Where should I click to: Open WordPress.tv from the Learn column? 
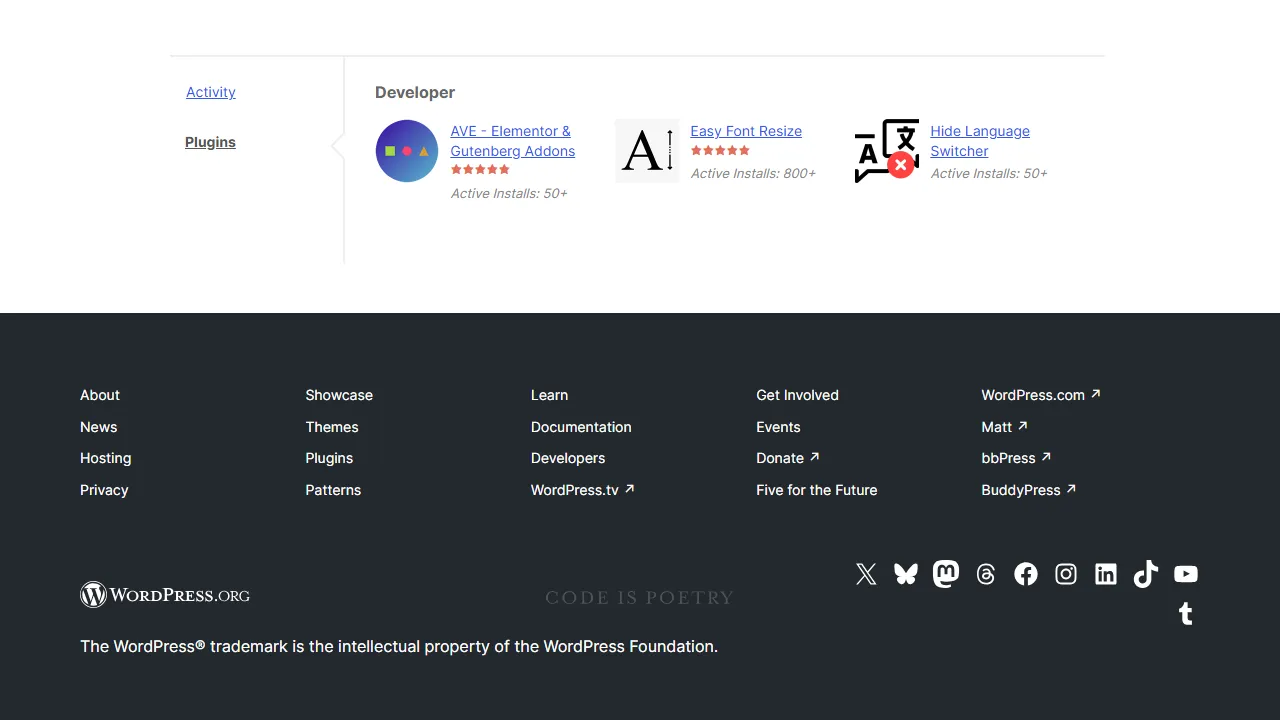[576, 490]
